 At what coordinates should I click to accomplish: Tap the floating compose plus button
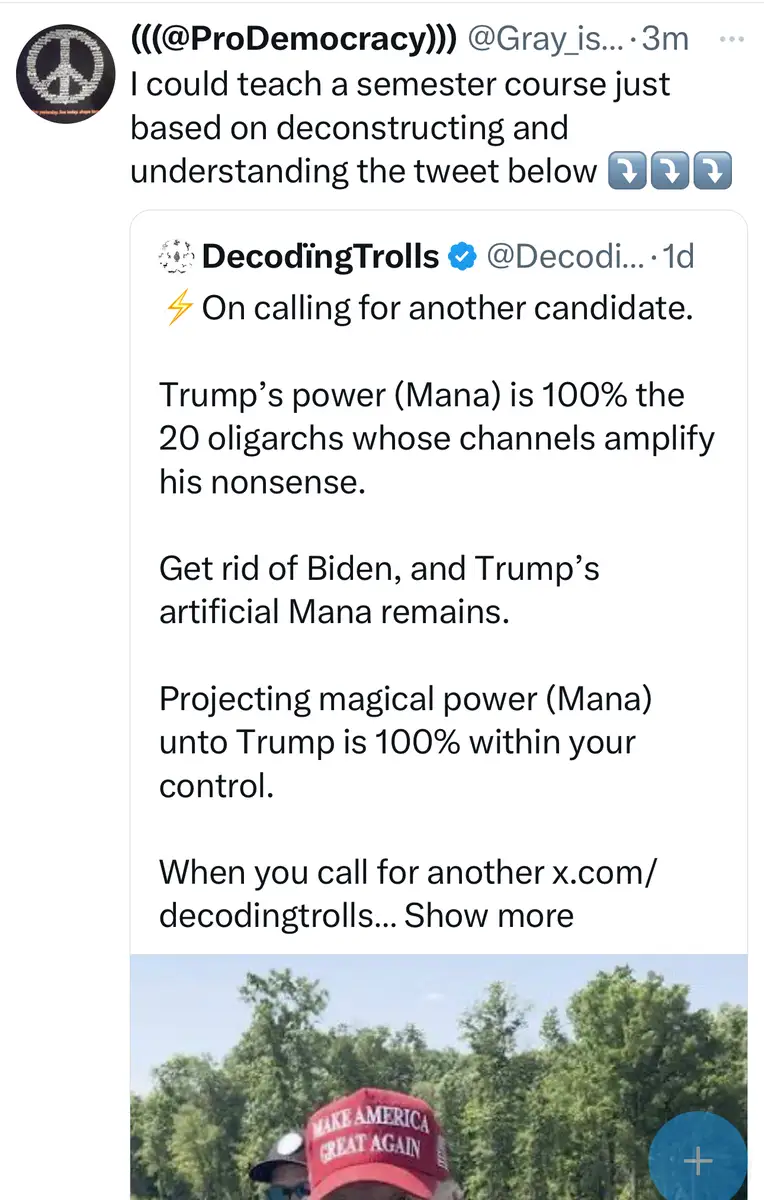pyautogui.click(x=697, y=1160)
